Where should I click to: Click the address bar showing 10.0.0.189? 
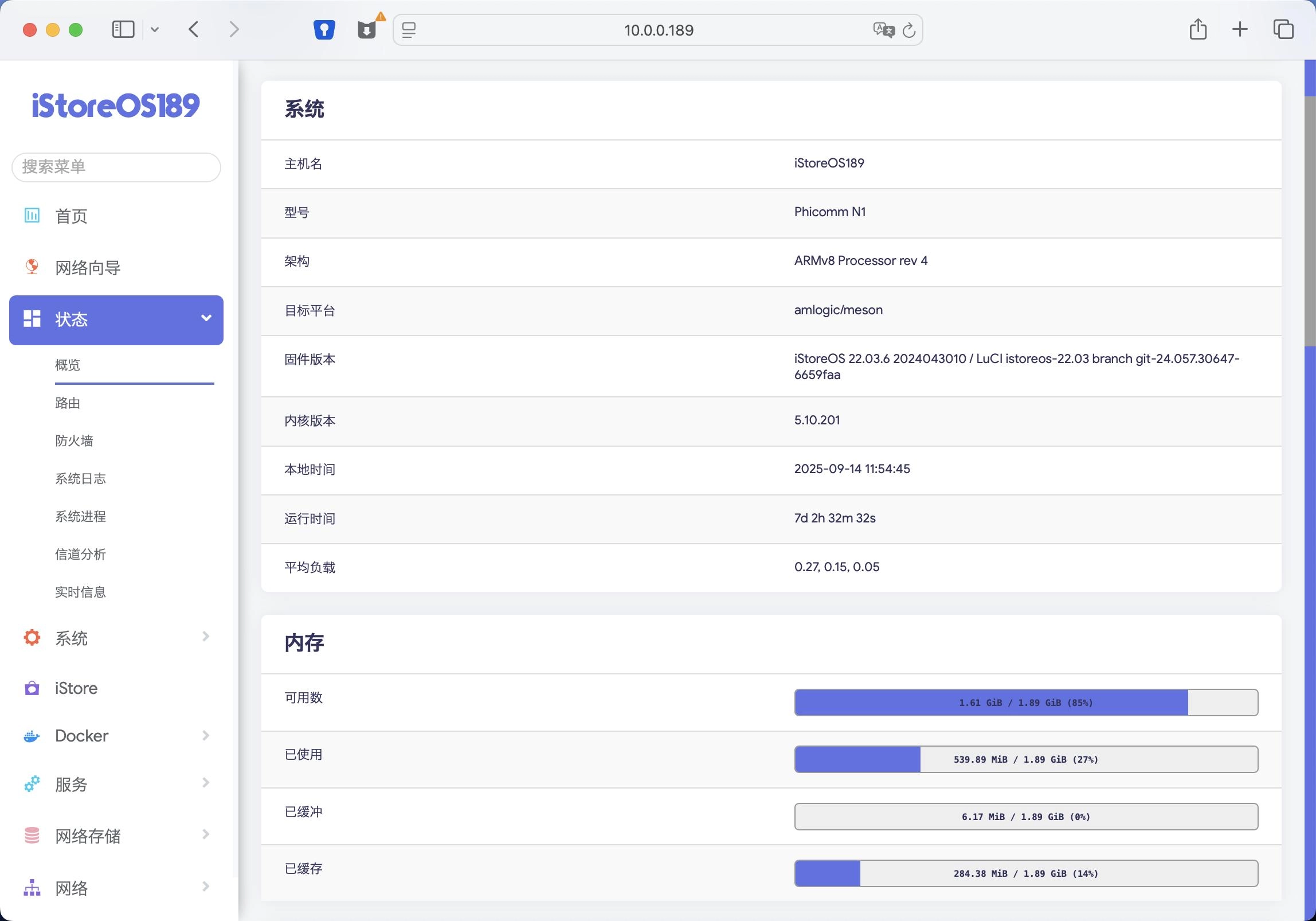point(658,30)
